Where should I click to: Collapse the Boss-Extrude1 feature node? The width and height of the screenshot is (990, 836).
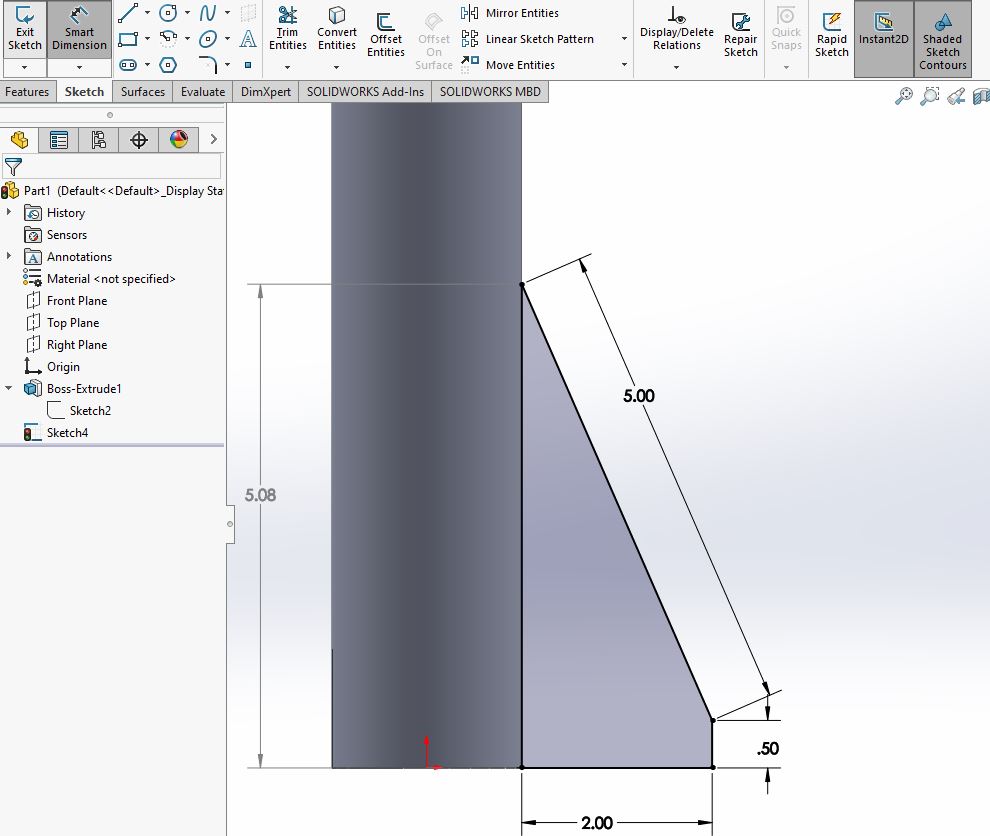click(9, 388)
